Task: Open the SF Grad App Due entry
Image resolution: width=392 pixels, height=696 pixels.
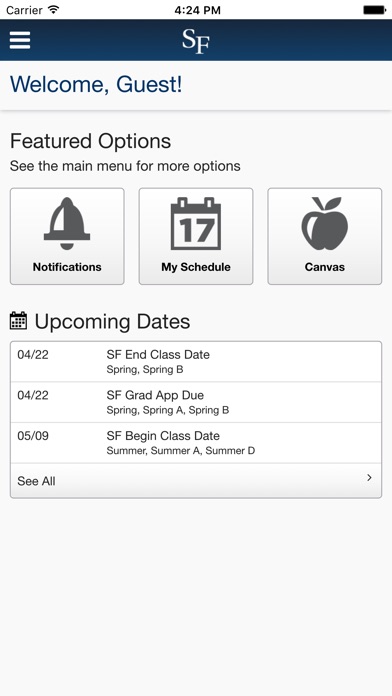Action: pyautogui.click(x=196, y=402)
